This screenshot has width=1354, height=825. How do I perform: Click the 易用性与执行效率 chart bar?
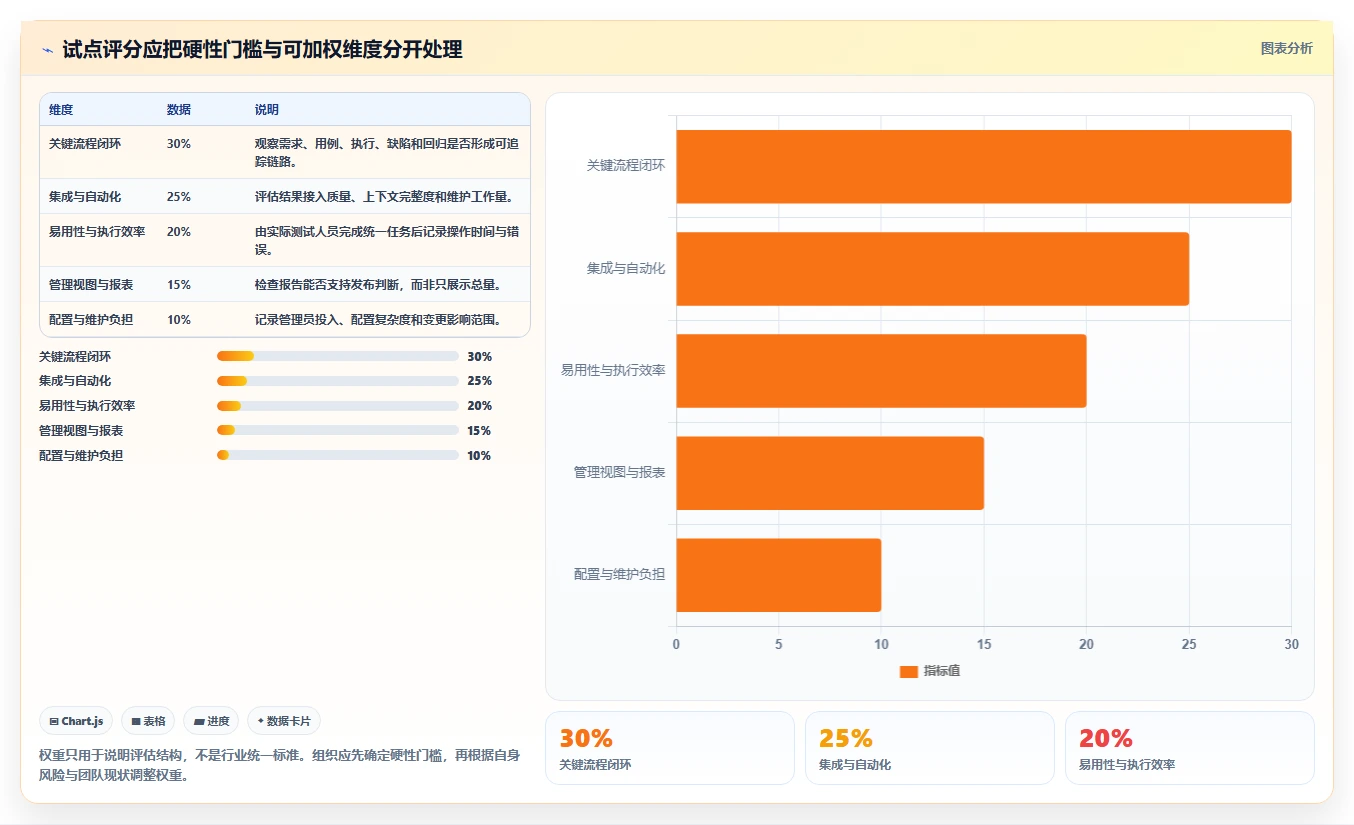click(x=881, y=371)
